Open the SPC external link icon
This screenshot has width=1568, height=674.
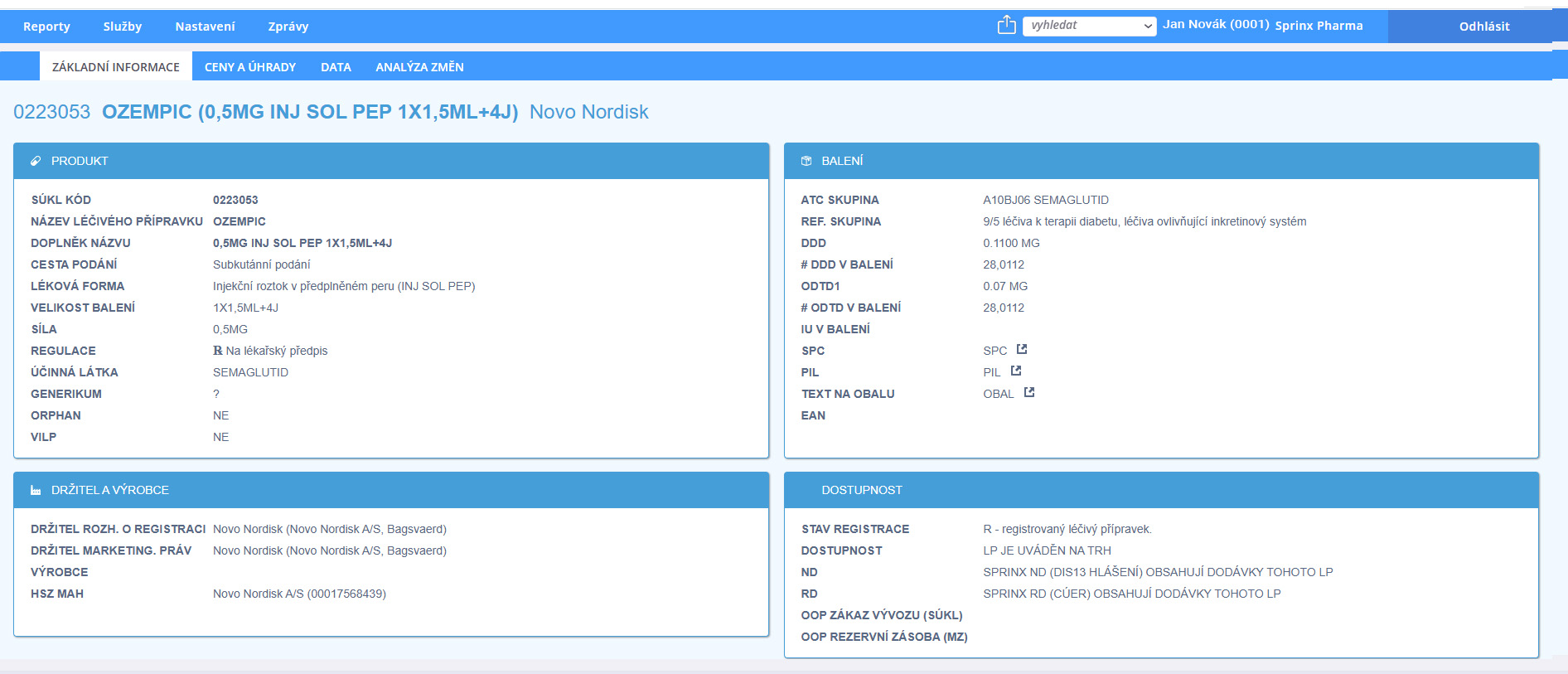[x=1022, y=349]
